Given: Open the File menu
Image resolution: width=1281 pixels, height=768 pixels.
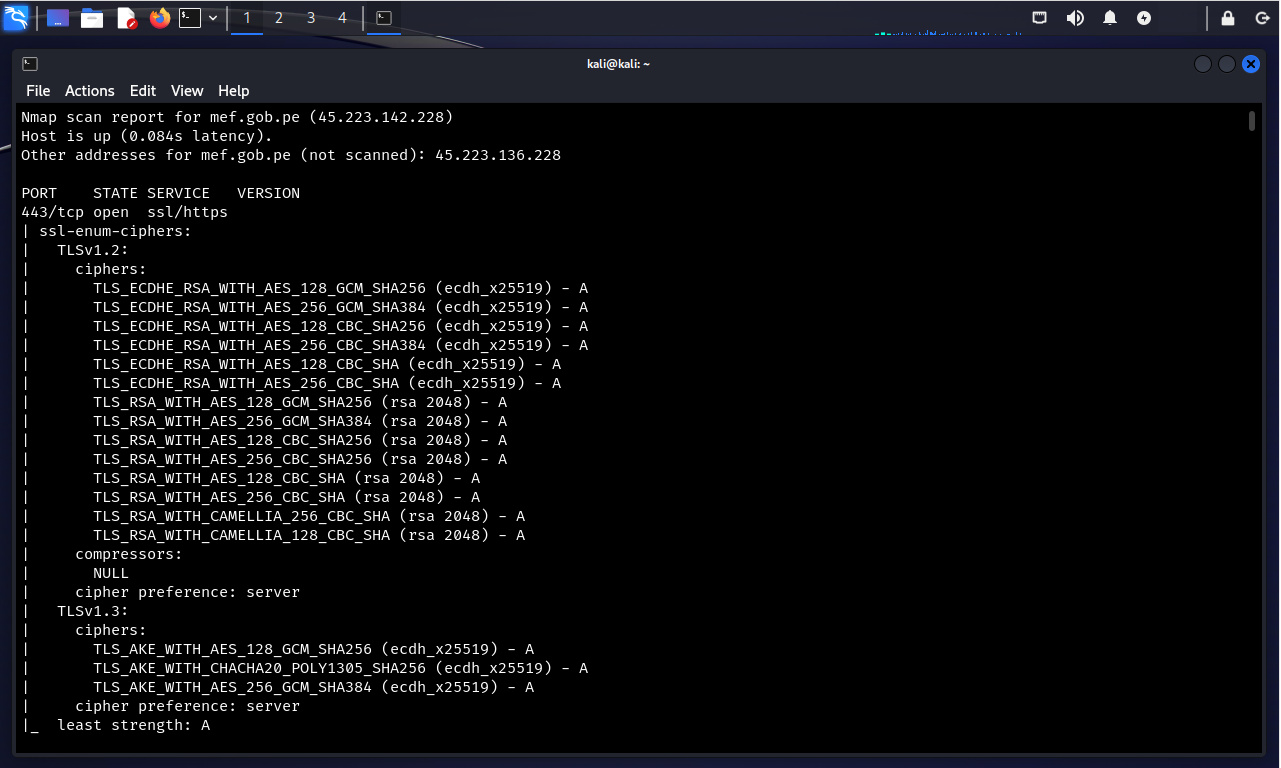Looking at the screenshot, I should [38, 91].
